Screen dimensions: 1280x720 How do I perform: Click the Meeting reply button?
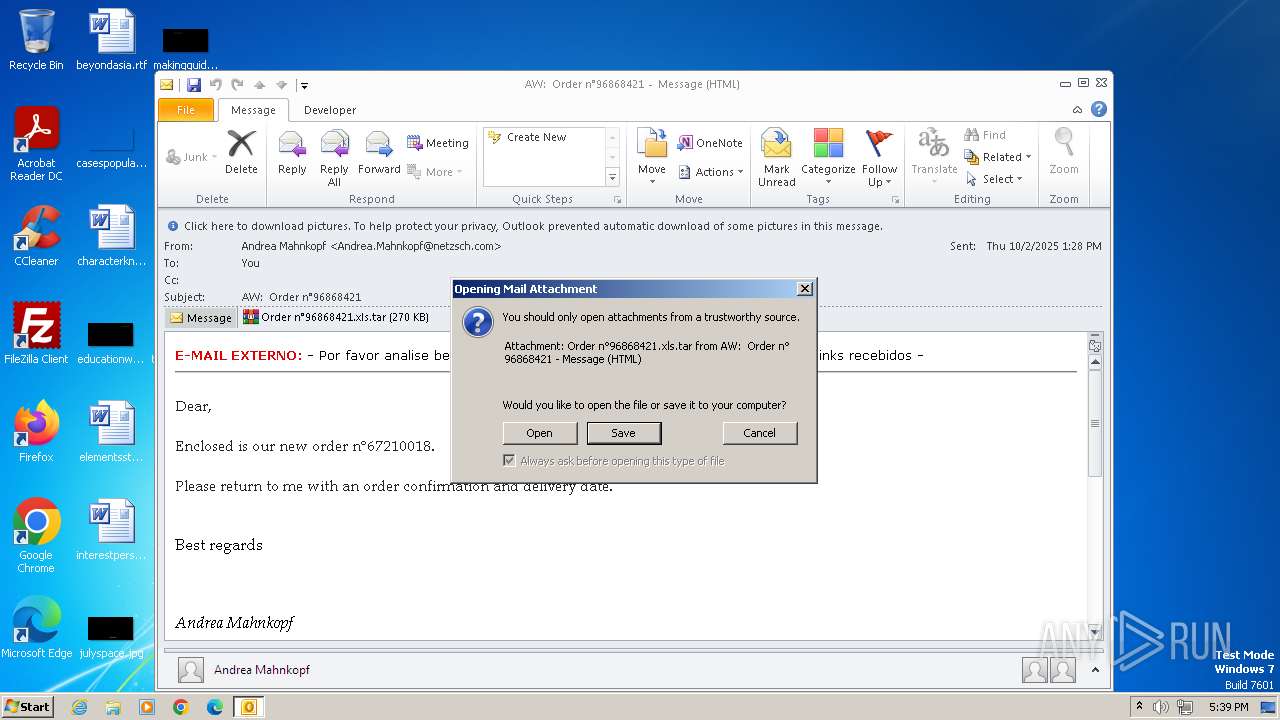click(438, 143)
